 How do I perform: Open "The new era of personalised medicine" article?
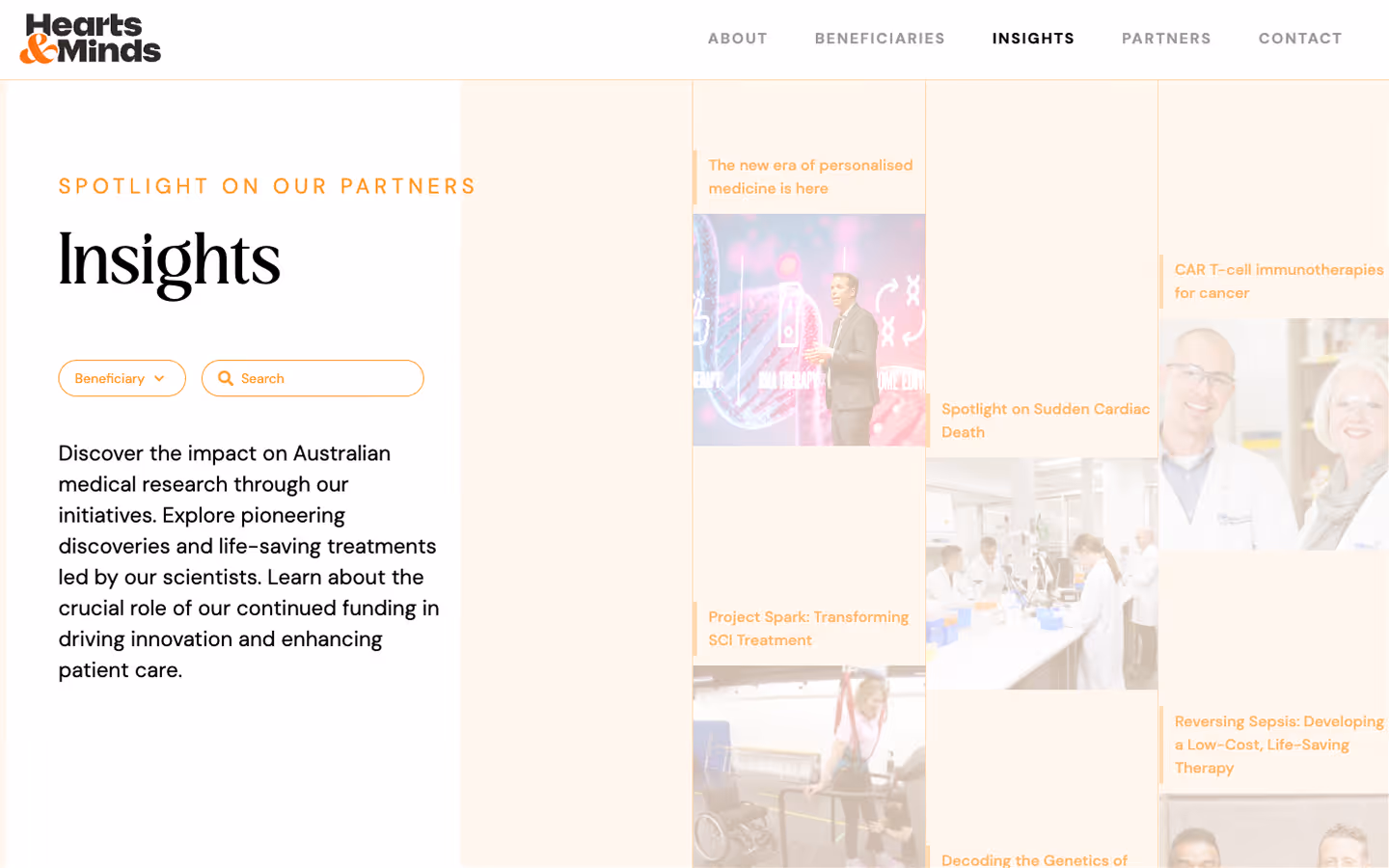click(810, 176)
